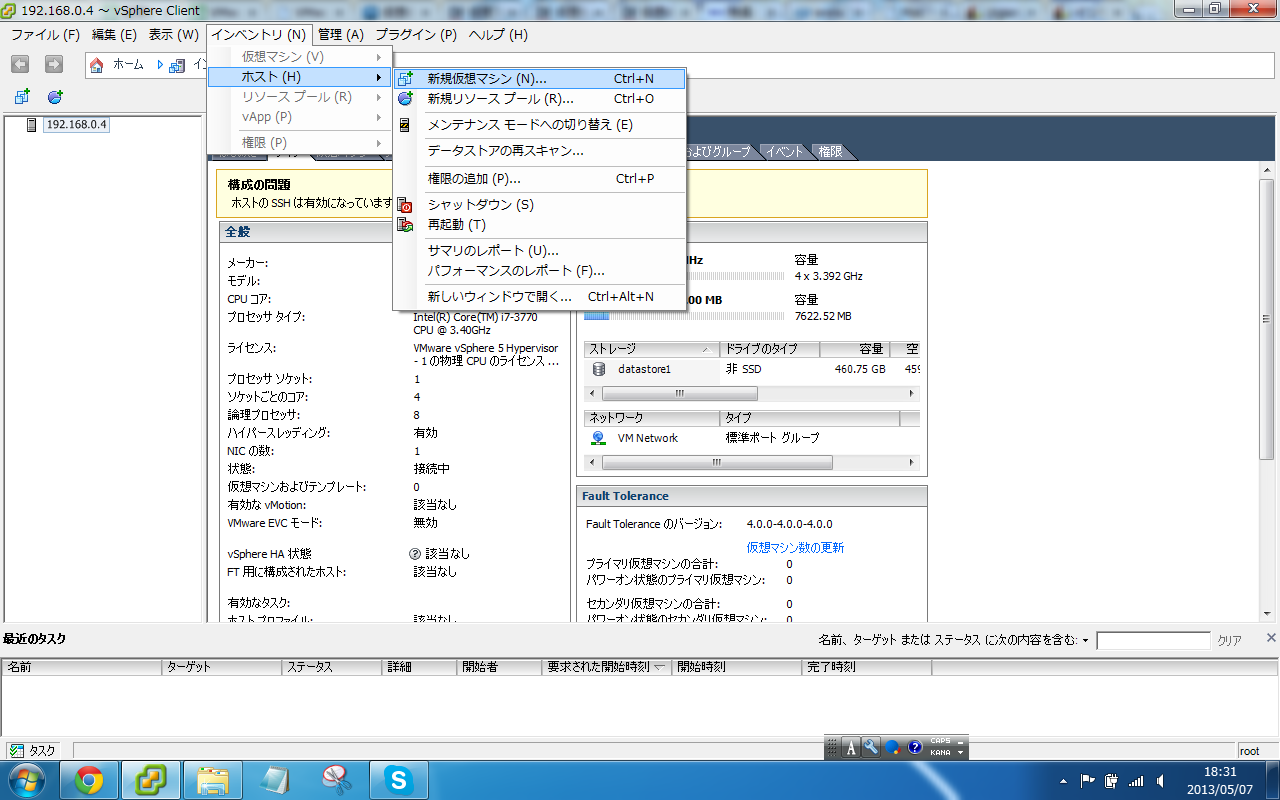Select host 192.168.0.4 in the inventory tree

(77, 125)
